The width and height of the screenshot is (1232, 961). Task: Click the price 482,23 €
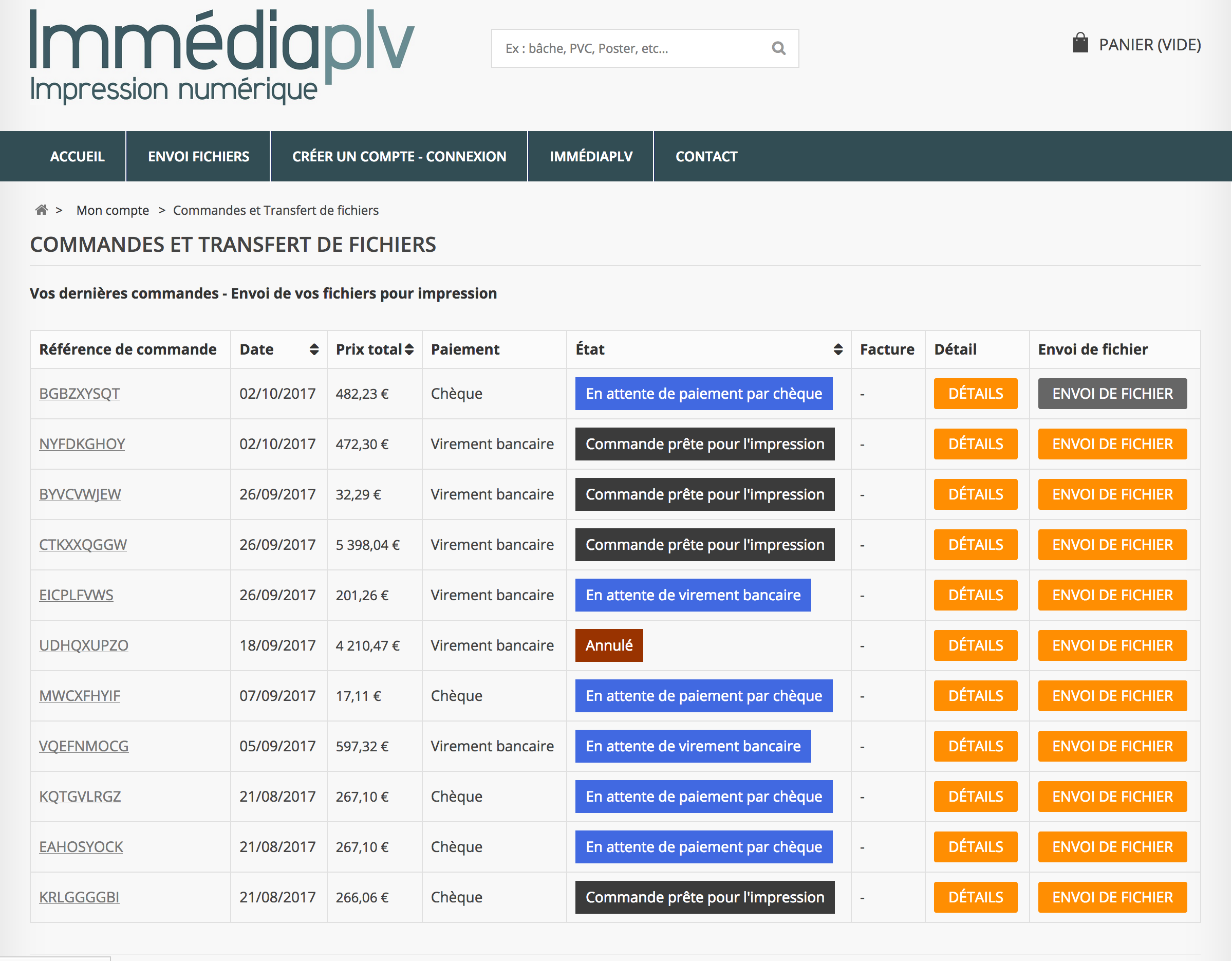(362, 394)
